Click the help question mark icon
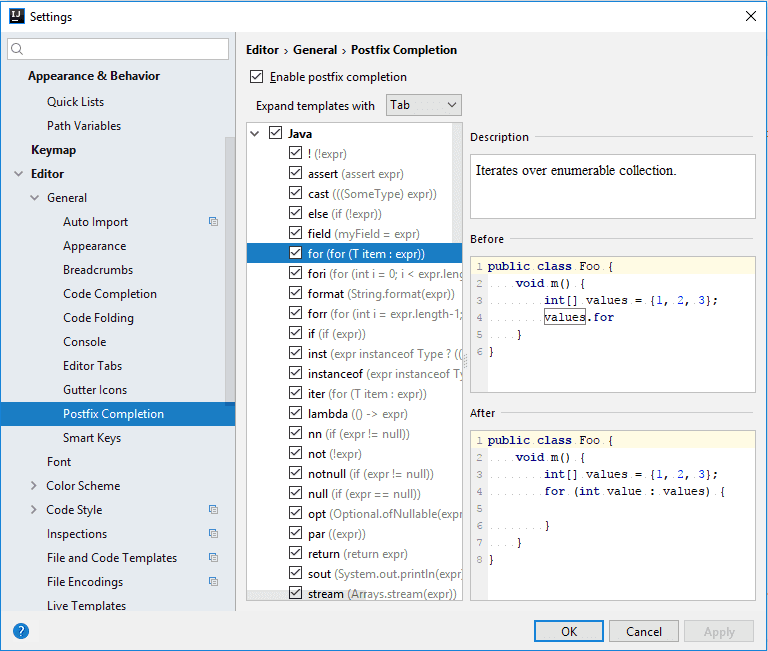Image resolution: width=768 pixels, height=651 pixels. point(21,631)
